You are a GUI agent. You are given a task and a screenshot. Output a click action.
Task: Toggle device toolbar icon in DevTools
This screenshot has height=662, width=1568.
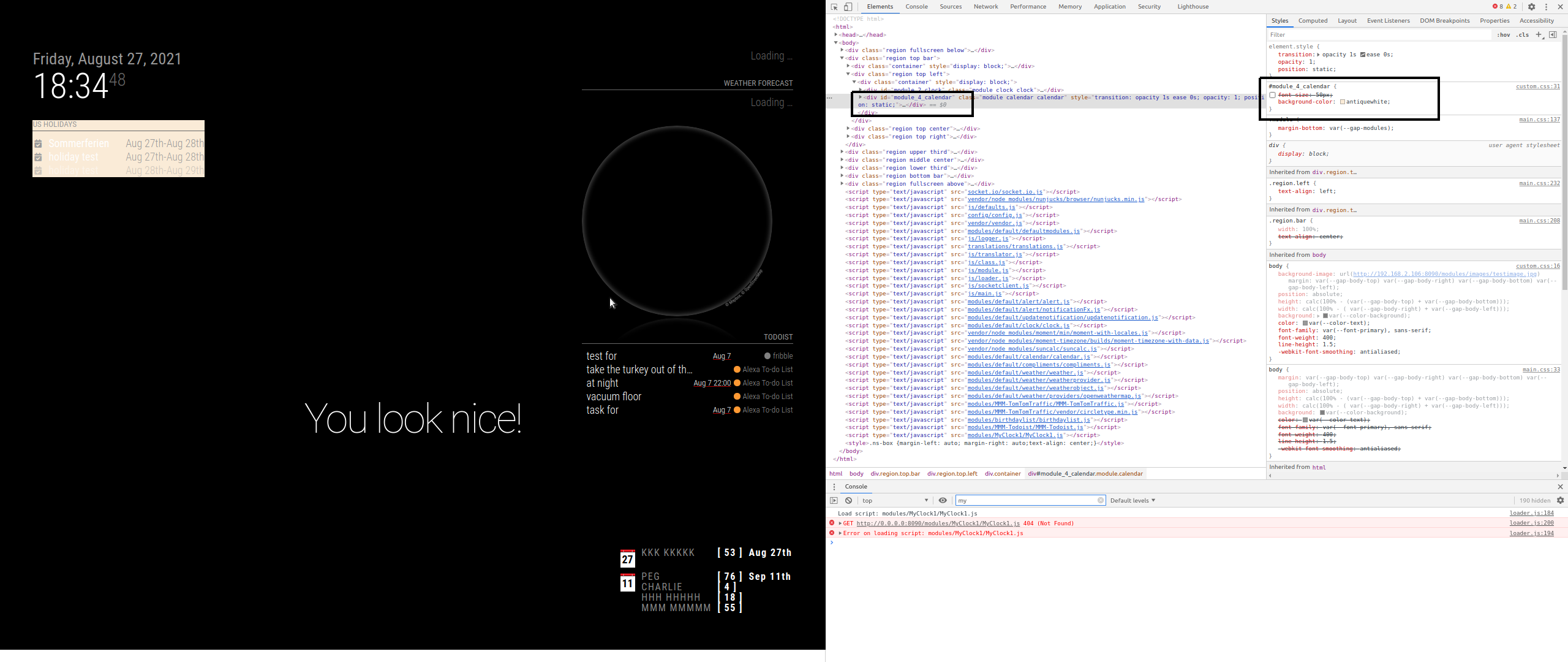click(848, 7)
